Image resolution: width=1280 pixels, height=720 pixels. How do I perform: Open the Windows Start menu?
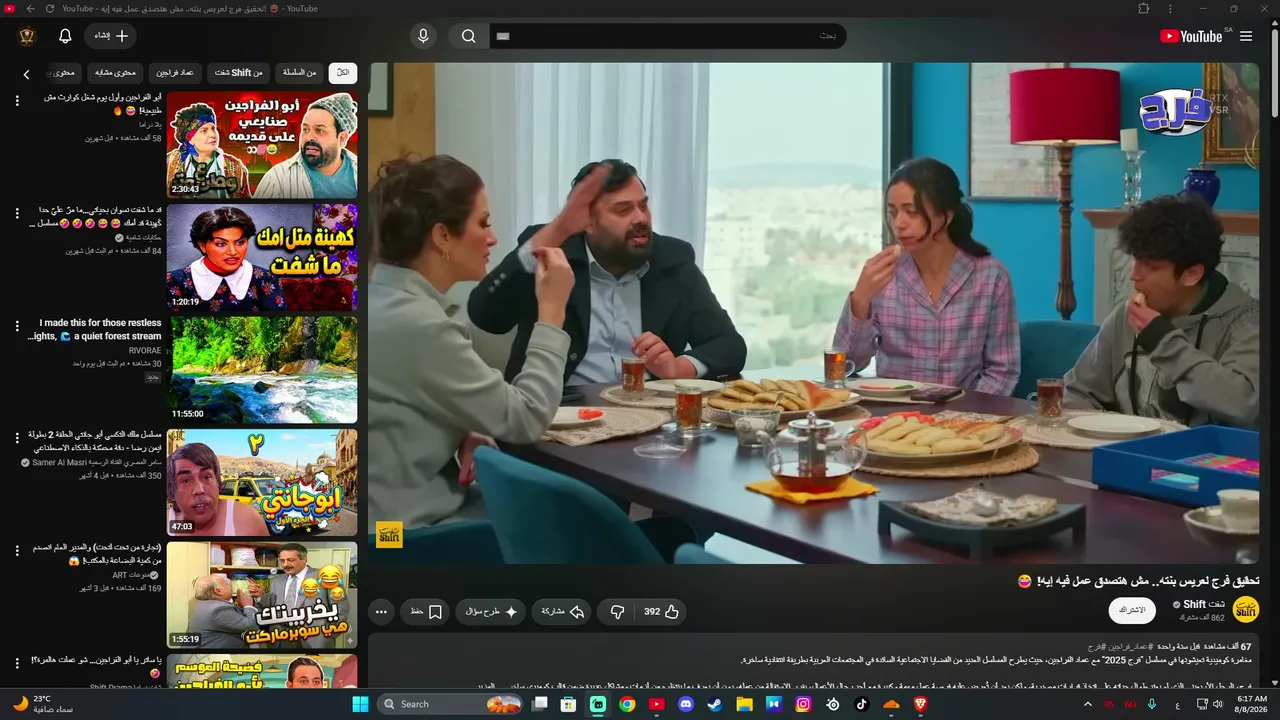tap(361, 704)
